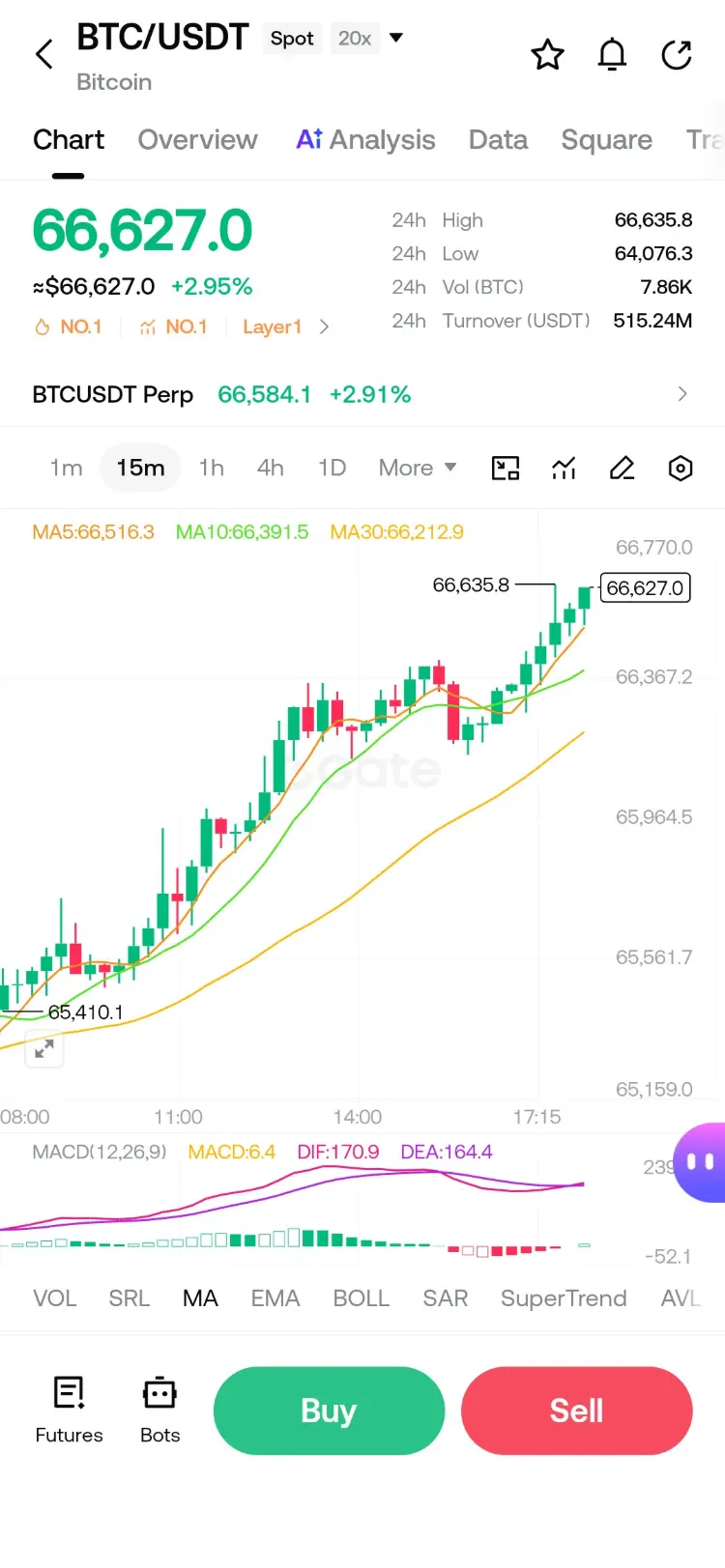Tap the green Buy button
The height and width of the screenshot is (1568, 725).
[329, 1411]
